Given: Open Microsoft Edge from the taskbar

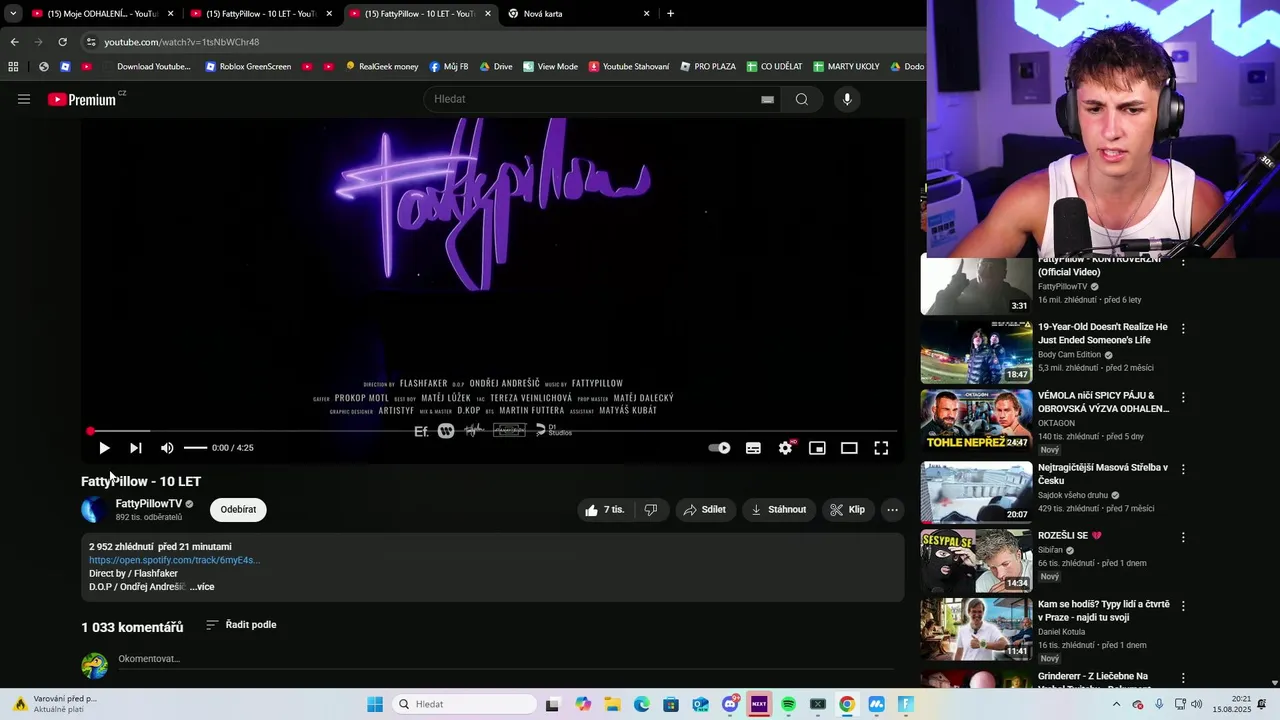Looking at the screenshot, I should point(642,704).
